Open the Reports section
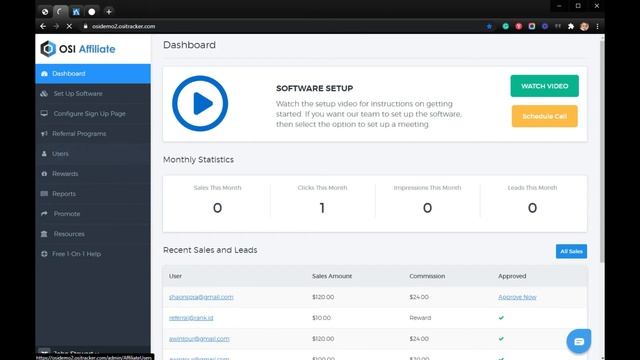This screenshot has width=640, height=360. coord(93,194)
